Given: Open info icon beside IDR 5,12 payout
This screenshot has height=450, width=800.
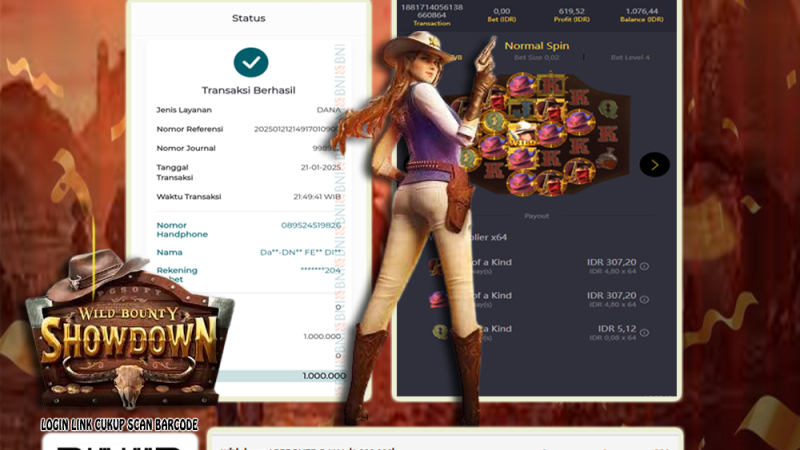Looking at the screenshot, I should tap(644, 333).
